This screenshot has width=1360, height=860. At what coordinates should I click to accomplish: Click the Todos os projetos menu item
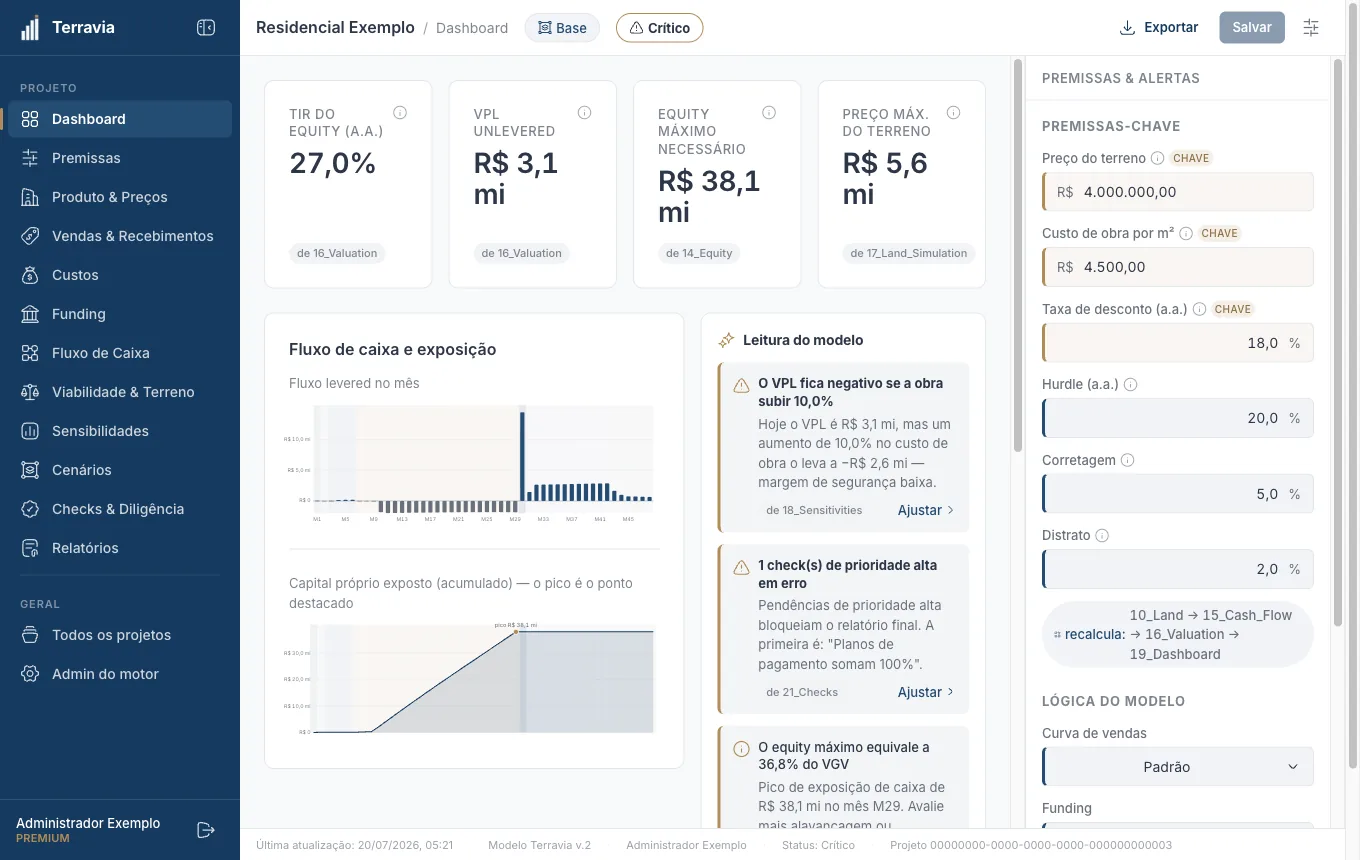120,635
